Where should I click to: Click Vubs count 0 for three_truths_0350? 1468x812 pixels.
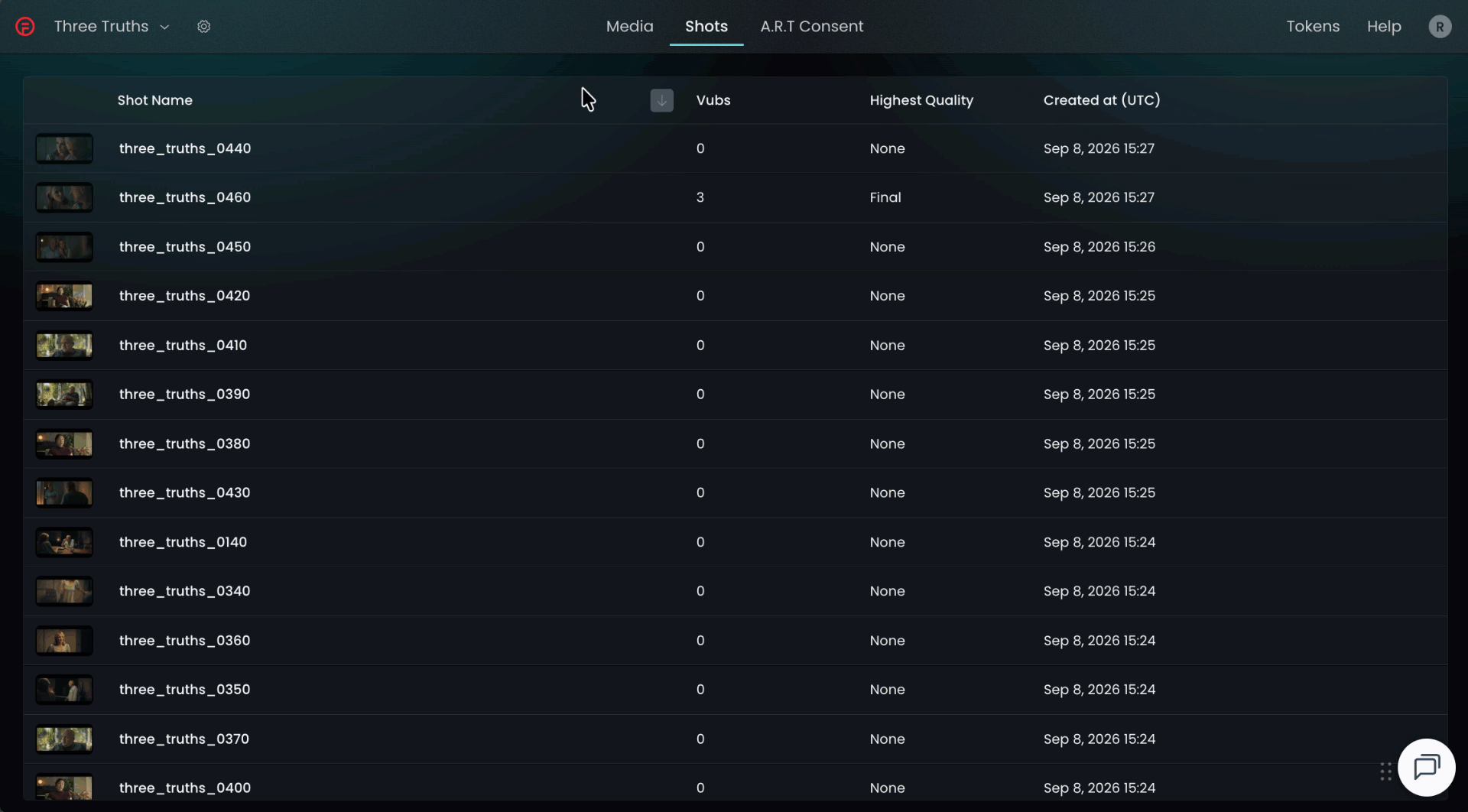click(x=700, y=690)
